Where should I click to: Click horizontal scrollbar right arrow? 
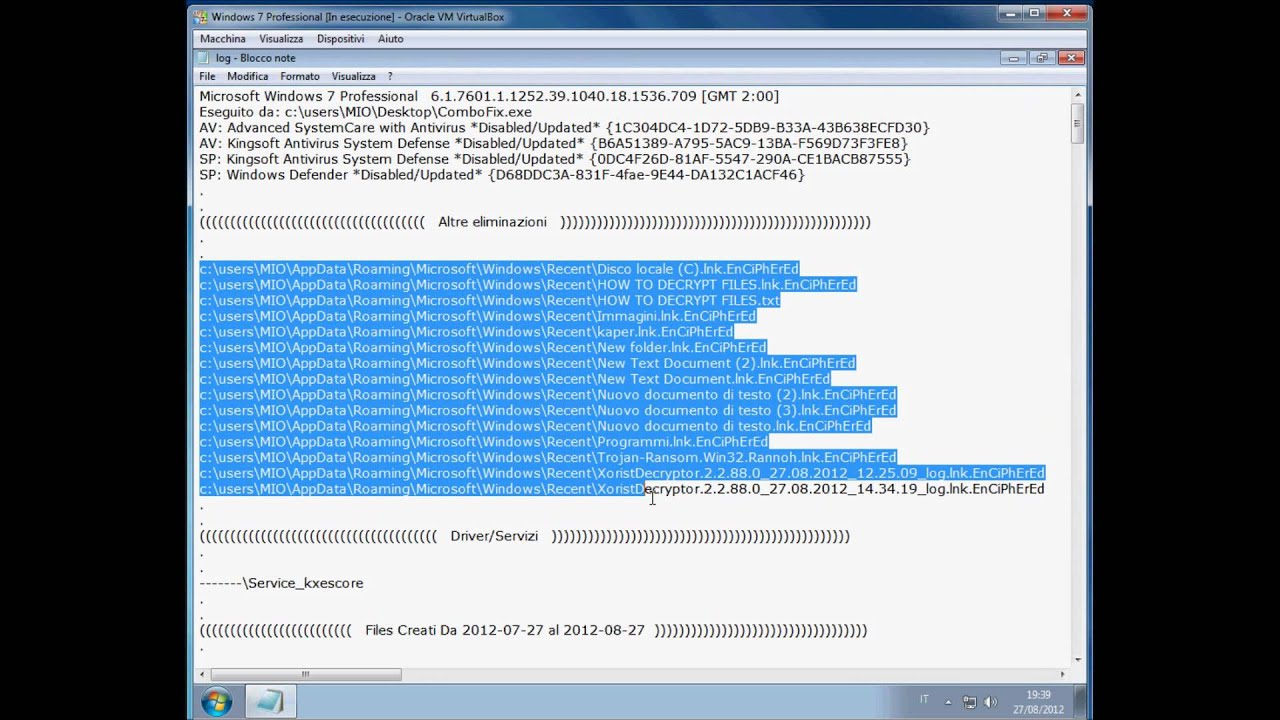(1062, 674)
